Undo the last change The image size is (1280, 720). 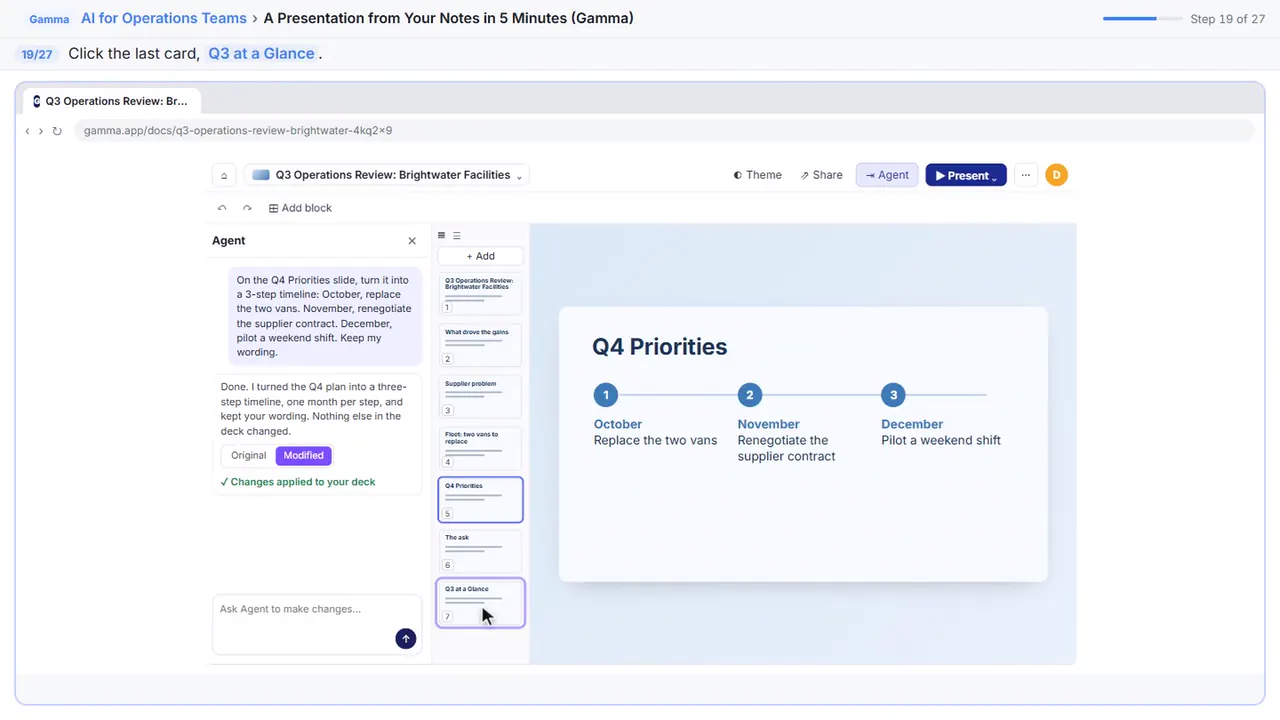(x=222, y=208)
